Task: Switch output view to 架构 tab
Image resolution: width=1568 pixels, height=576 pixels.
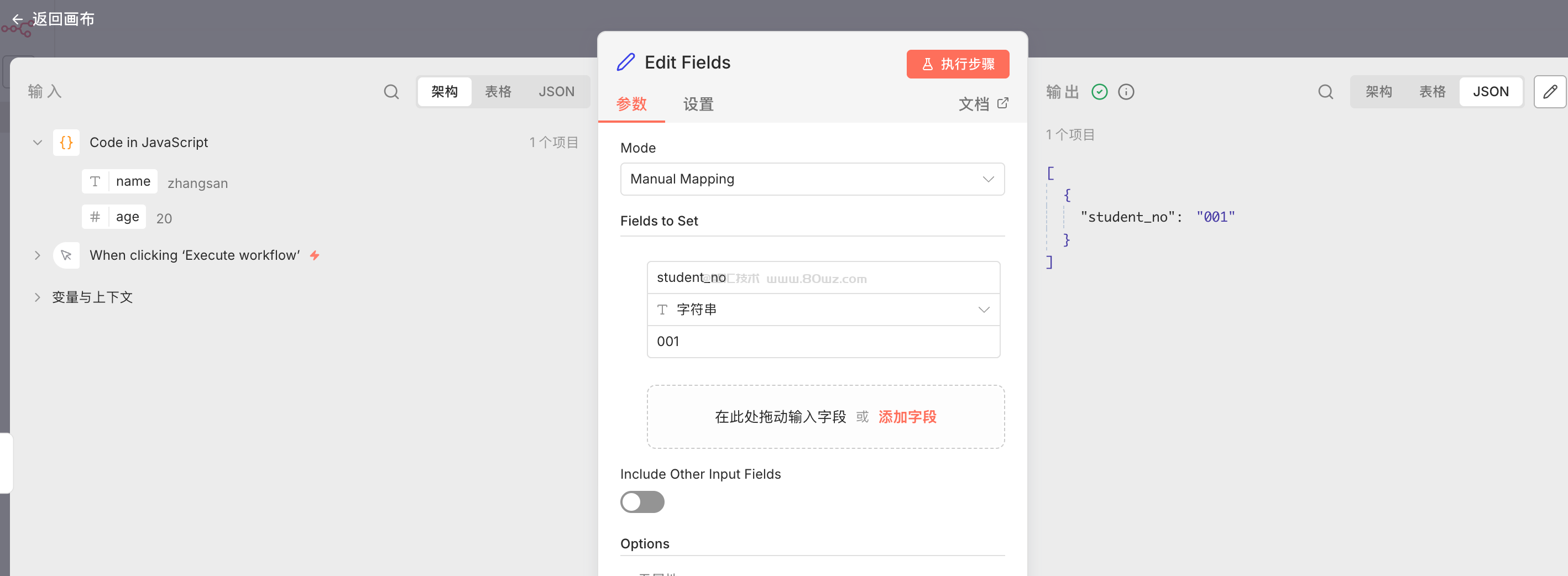Action: tap(1378, 92)
